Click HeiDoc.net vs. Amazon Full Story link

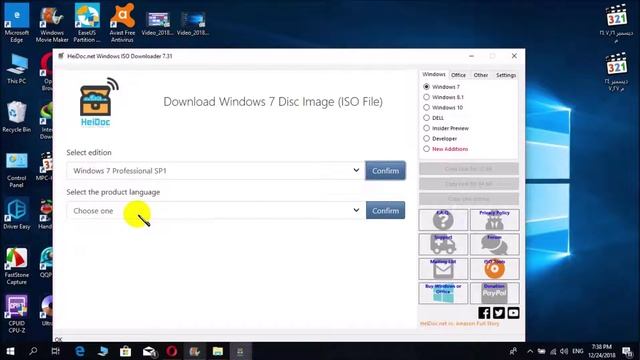[460, 323]
